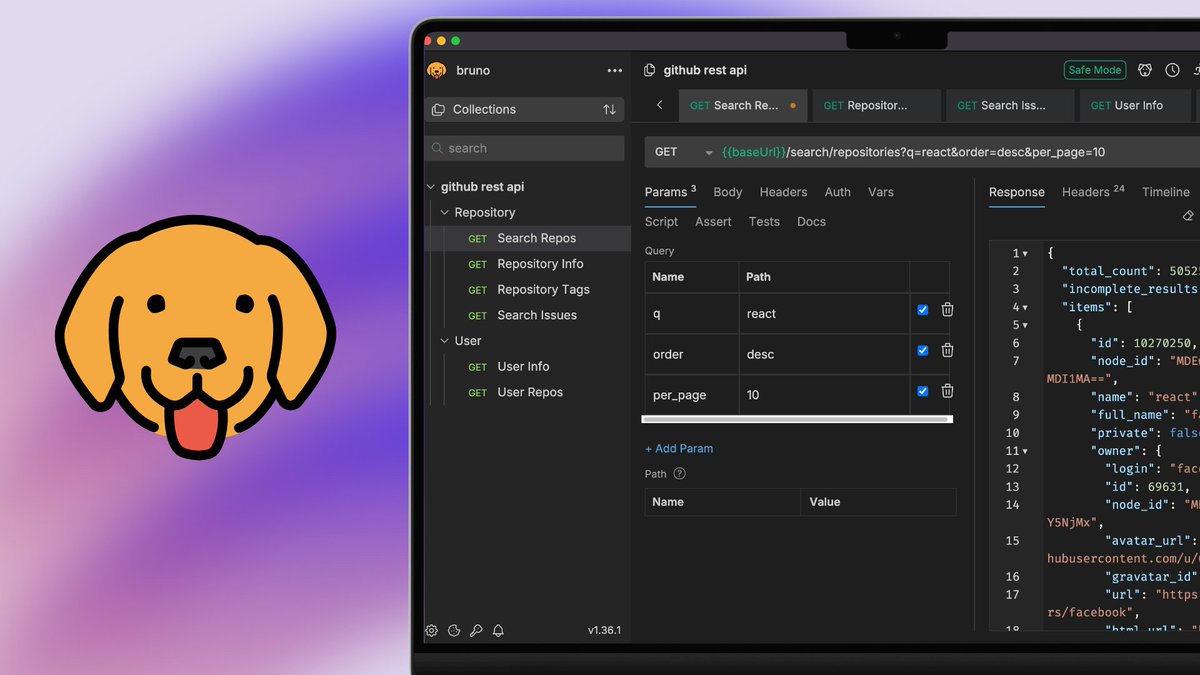Open the Assert tab
The image size is (1200, 675).
[x=713, y=222]
